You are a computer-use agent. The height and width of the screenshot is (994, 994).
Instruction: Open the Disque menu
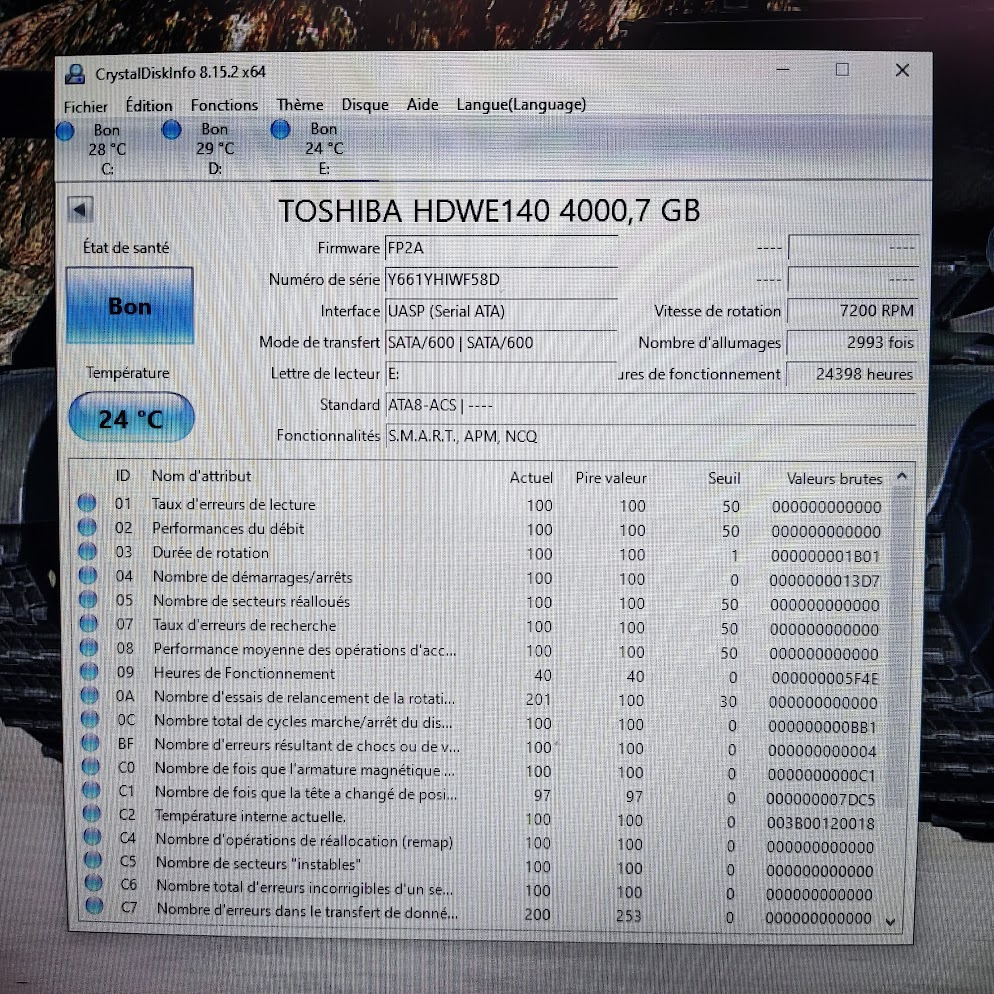click(365, 104)
